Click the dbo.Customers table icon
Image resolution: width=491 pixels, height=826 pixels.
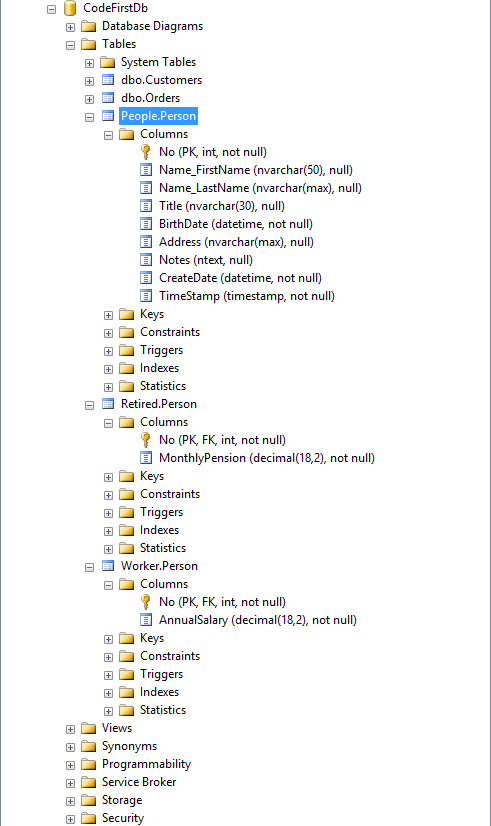click(x=108, y=80)
